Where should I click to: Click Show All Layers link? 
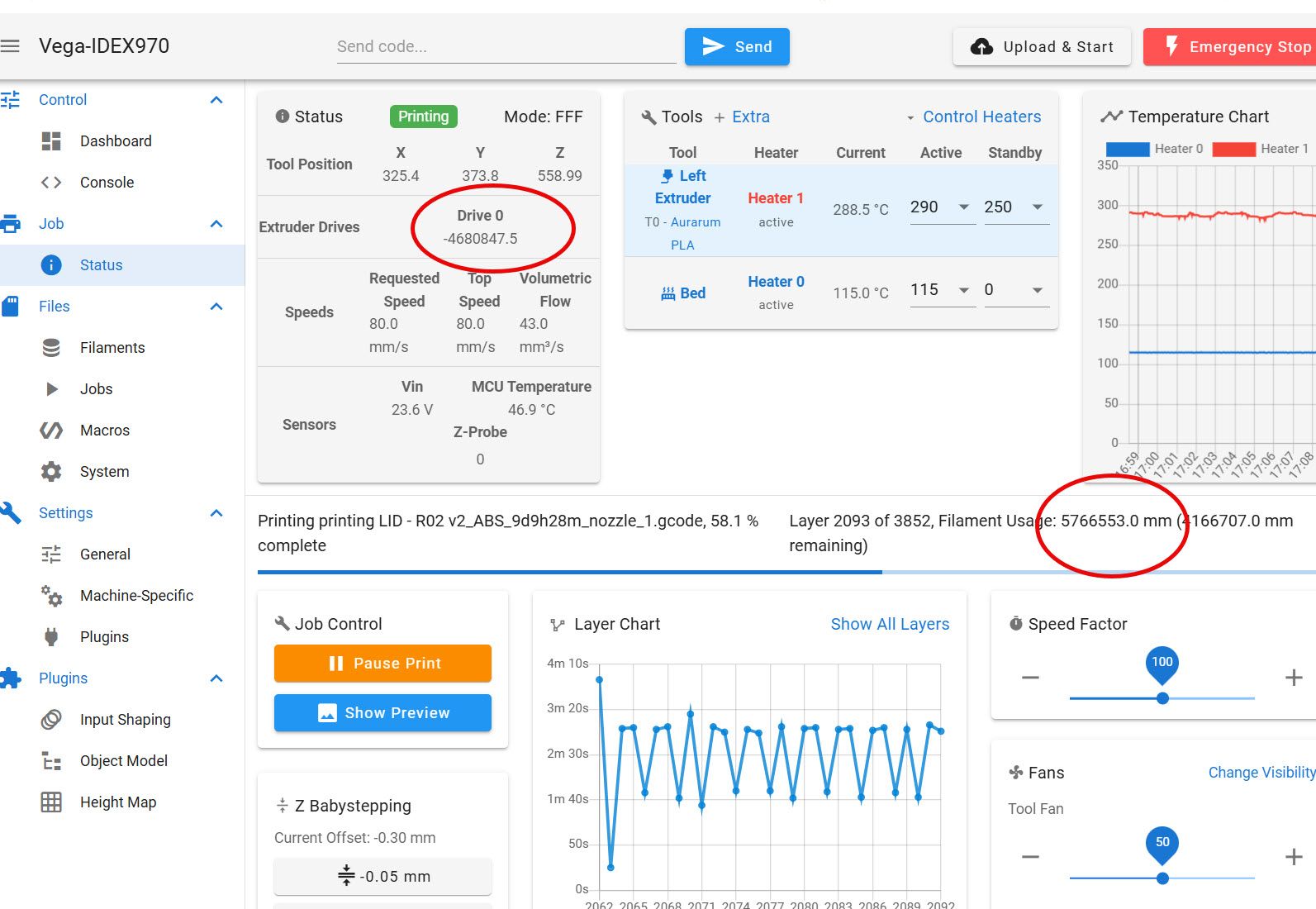890,625
